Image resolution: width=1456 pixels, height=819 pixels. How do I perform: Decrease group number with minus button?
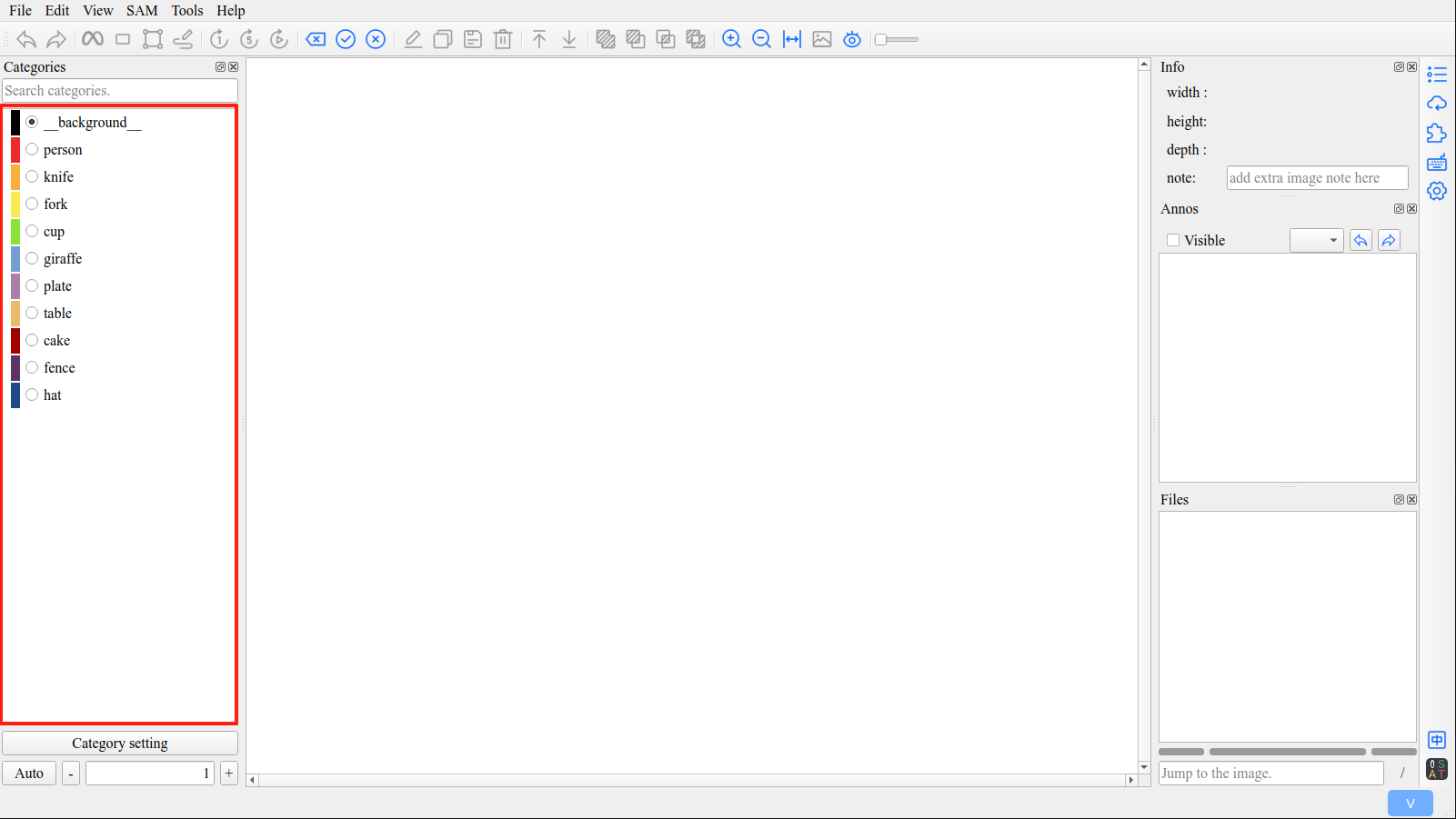pyautogui.click(x=71, y=773)
